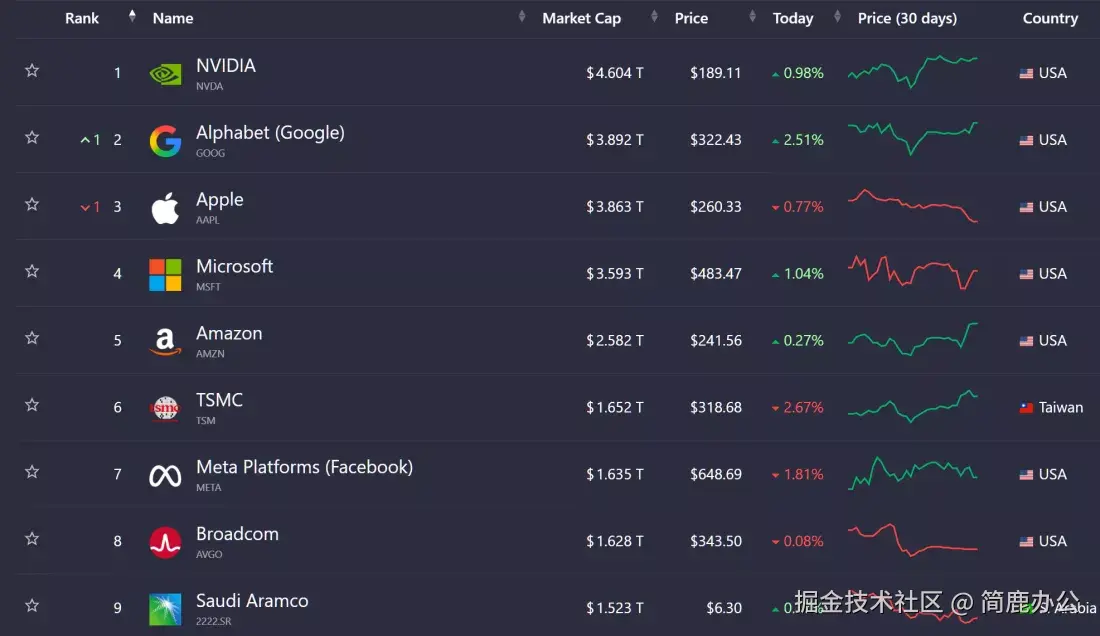The height and width of the screenshot is (636, 1100).
Task: Open the Microsoft company link
Action: tap(234, 267)
